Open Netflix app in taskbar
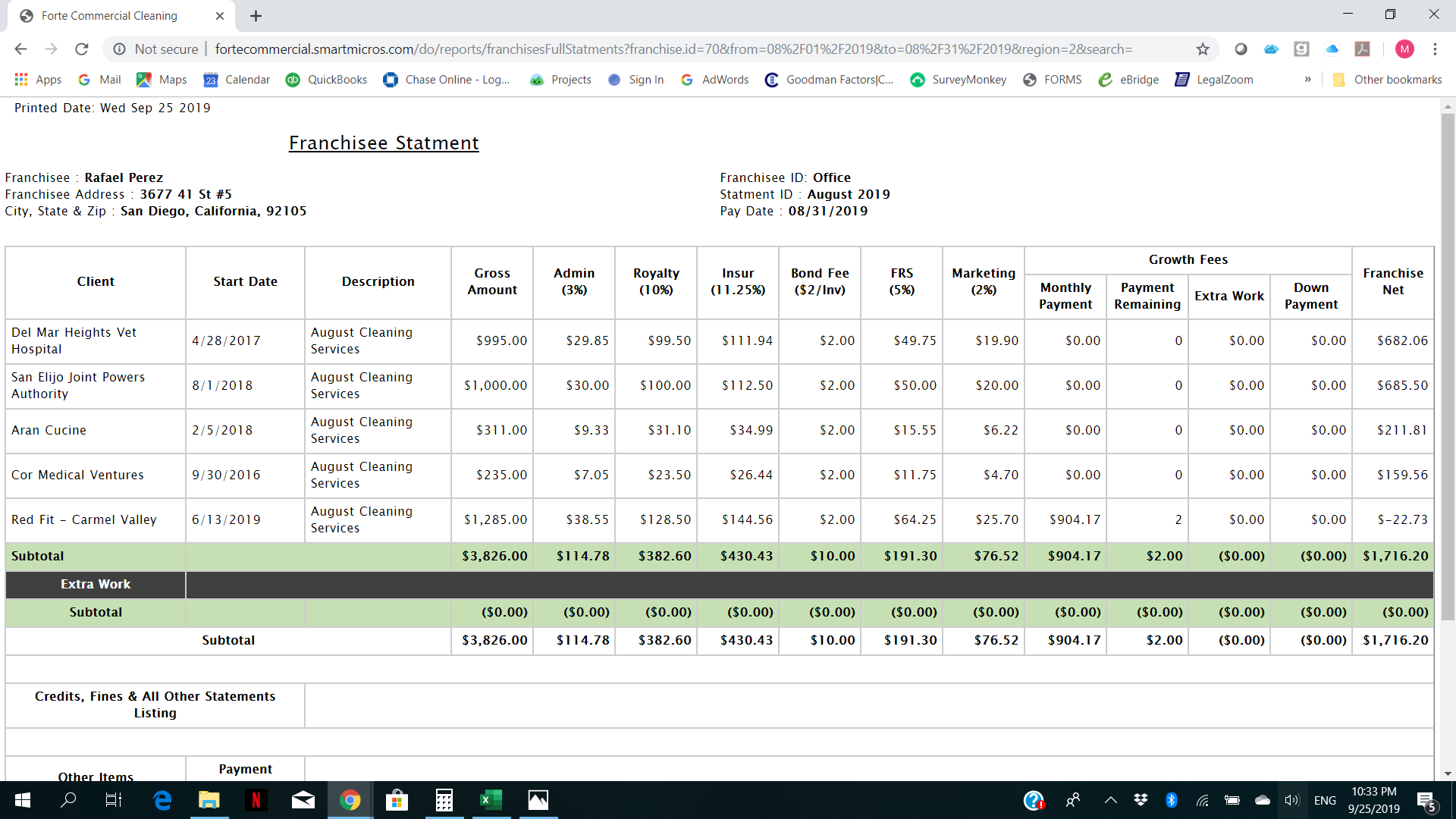Screen dimensions: 1456x819 coord(256,800)
